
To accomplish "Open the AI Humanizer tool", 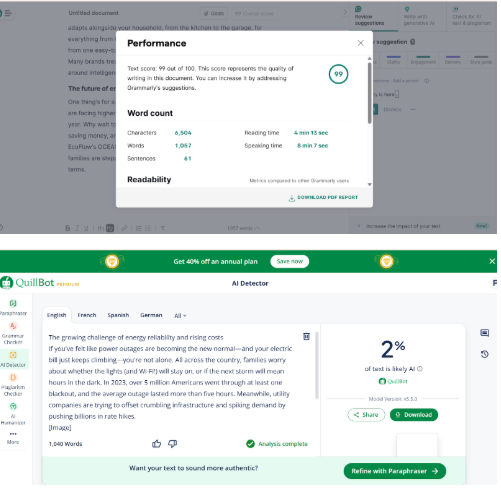I will tap(13, 414).
